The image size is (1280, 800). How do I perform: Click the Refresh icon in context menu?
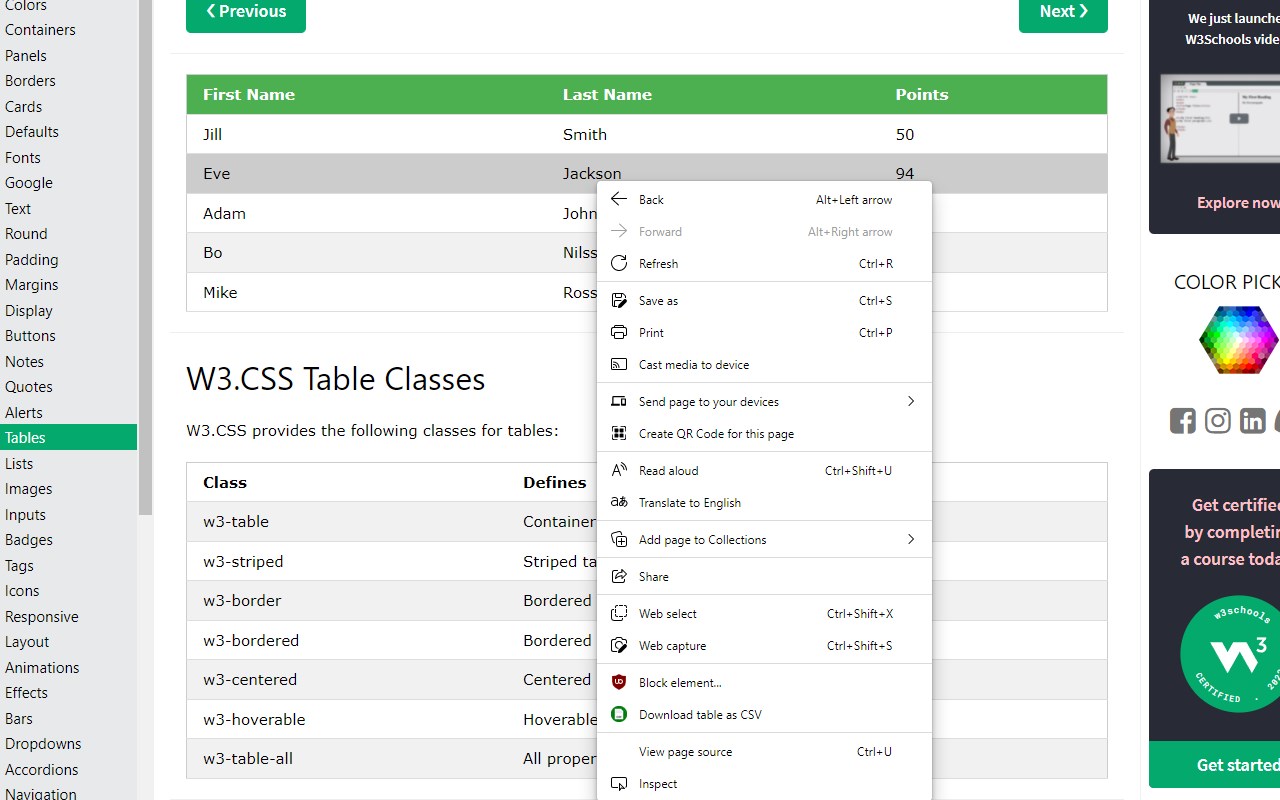619,263
